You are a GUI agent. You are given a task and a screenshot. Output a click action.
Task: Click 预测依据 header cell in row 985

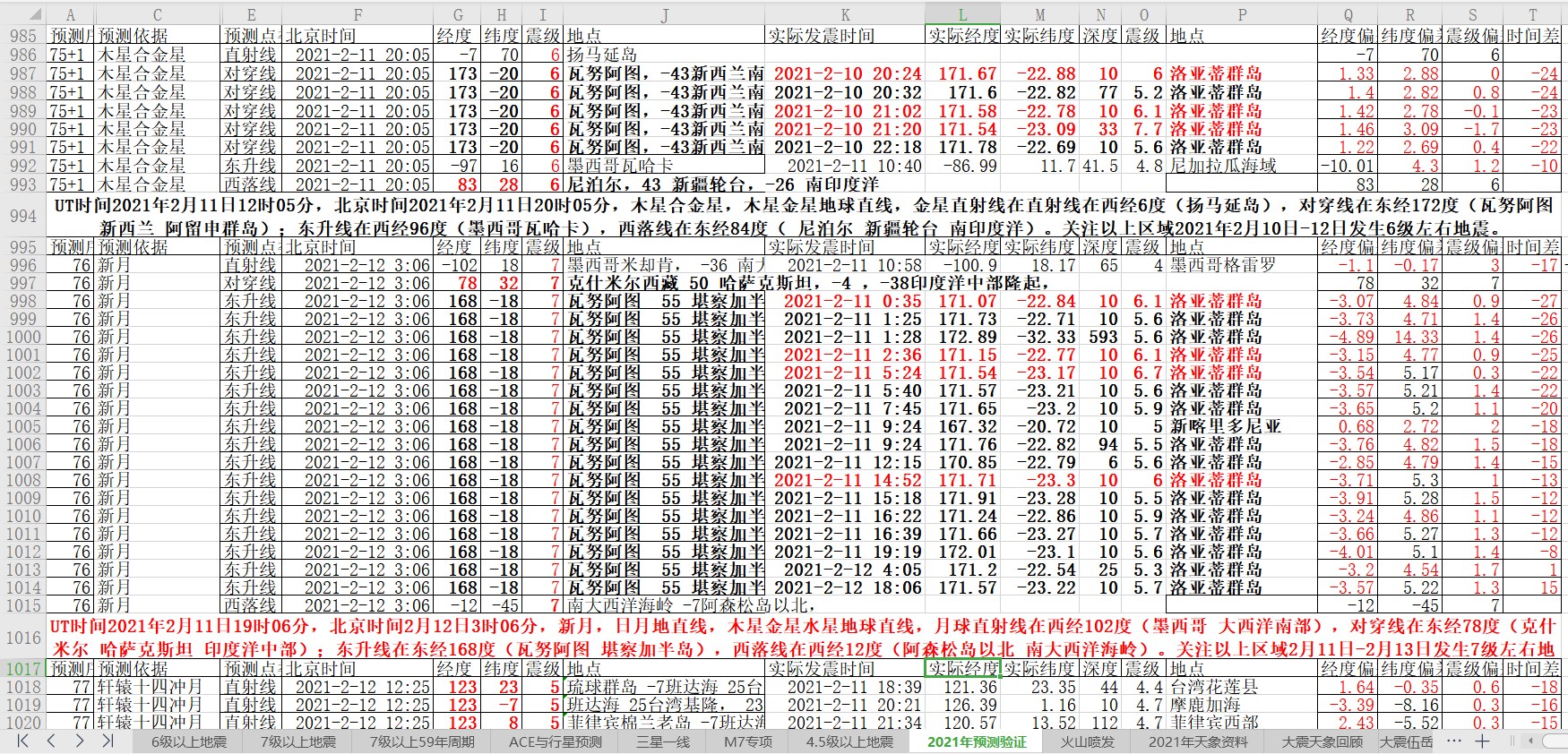157,36
